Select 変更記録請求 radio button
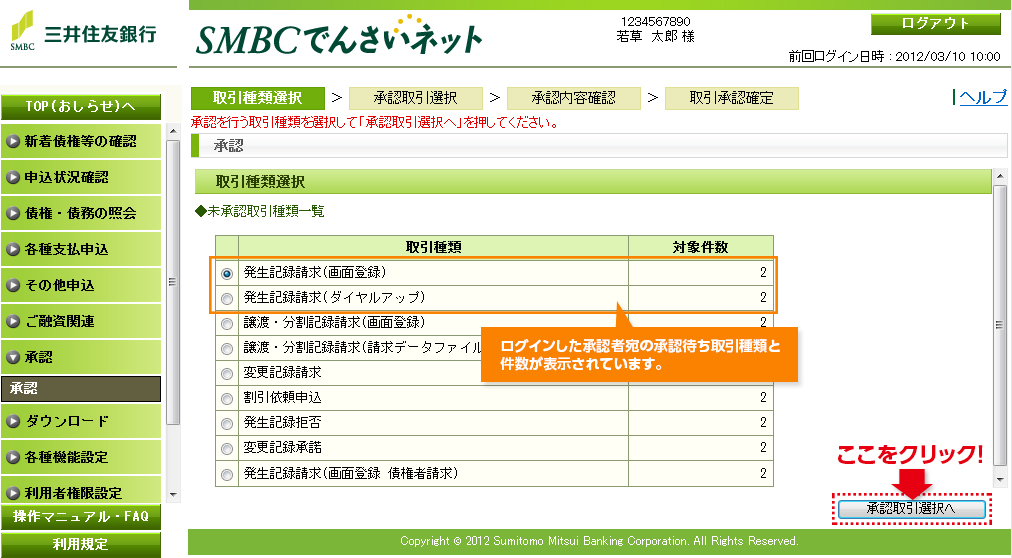1012x558 pixels. [227, 374]
